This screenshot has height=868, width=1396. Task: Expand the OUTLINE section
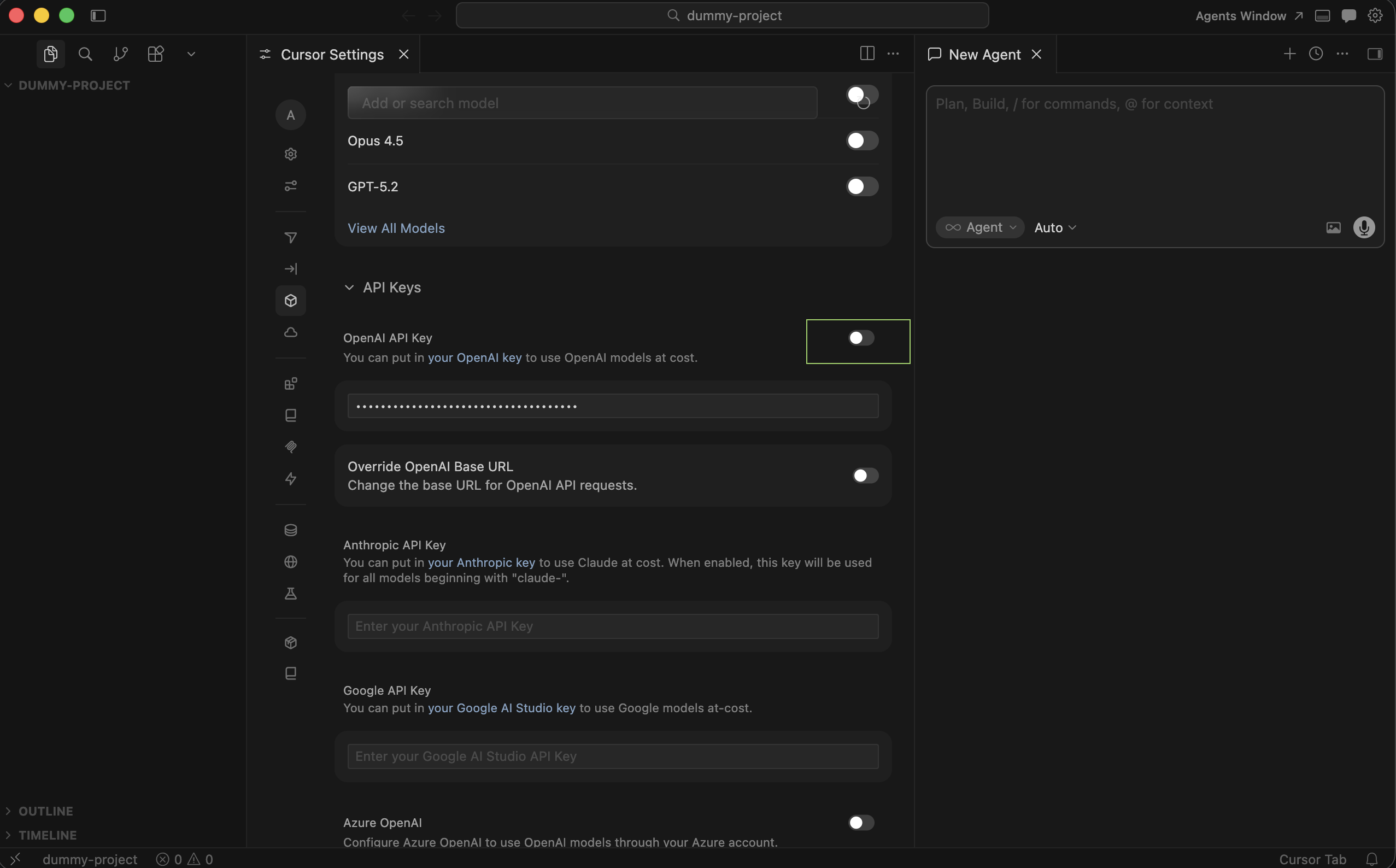pyautogui.click(x=39, y=811)
